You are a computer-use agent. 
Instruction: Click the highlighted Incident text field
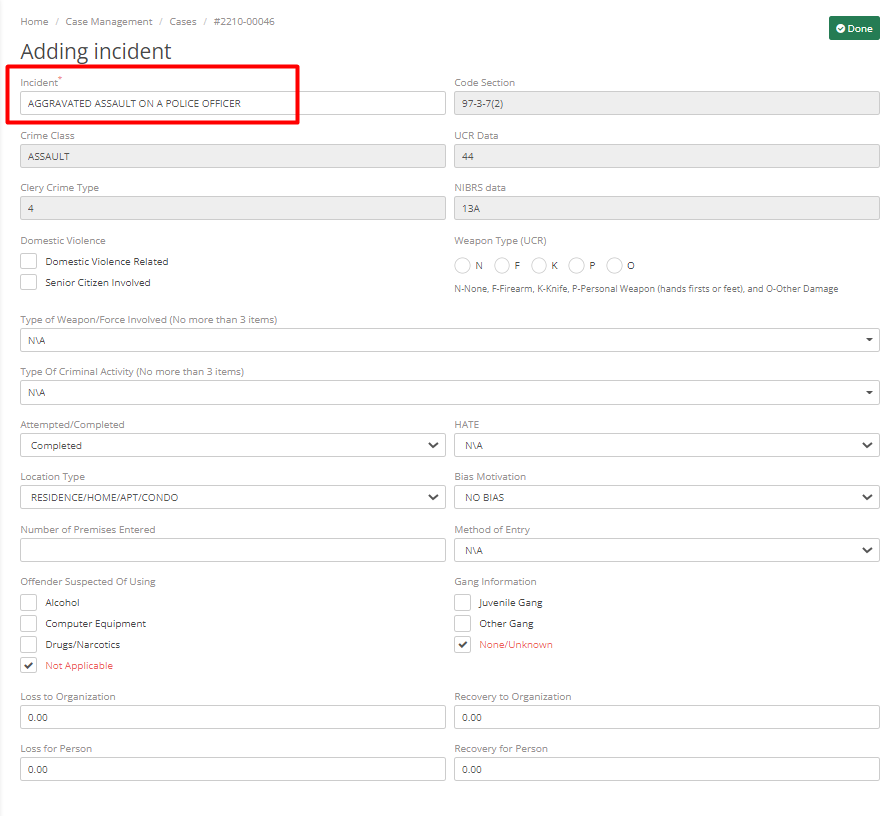pos(233,103)
